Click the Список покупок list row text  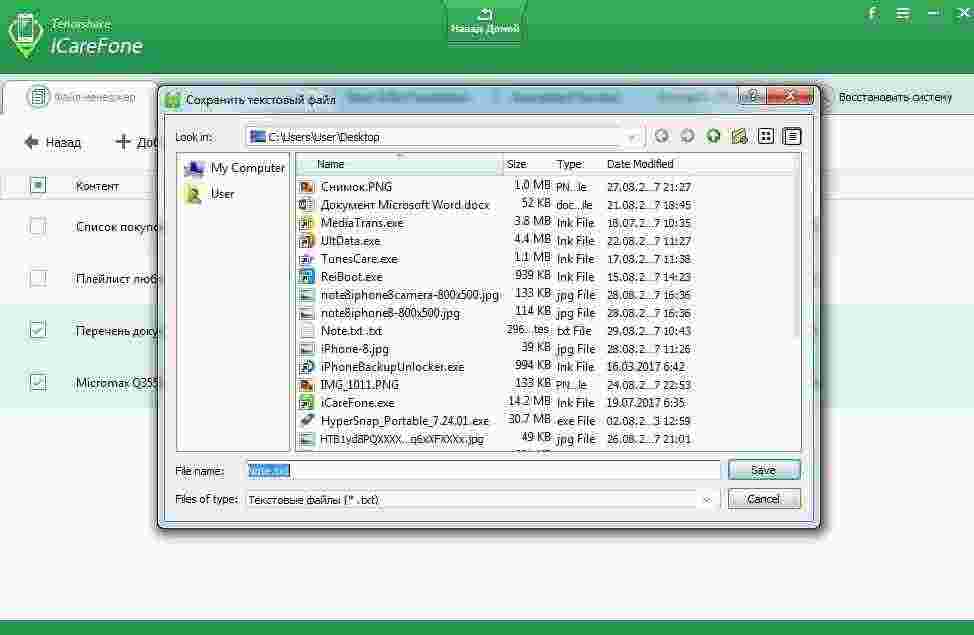[117, 227]
